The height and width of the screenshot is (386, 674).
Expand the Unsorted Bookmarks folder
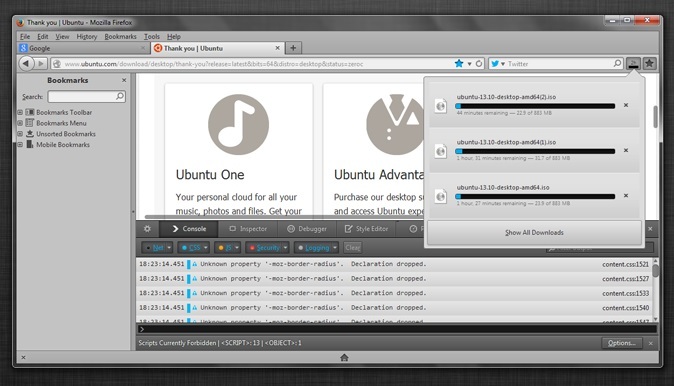pyautogui.click(x=20, y=134)
